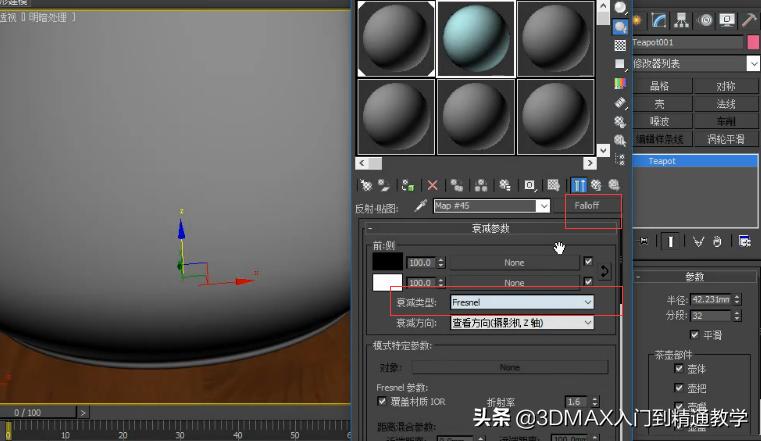Open 衰减类型 Fresnel dropdown
The width and height of the screenshot is (761, 441).
(522, 302)
